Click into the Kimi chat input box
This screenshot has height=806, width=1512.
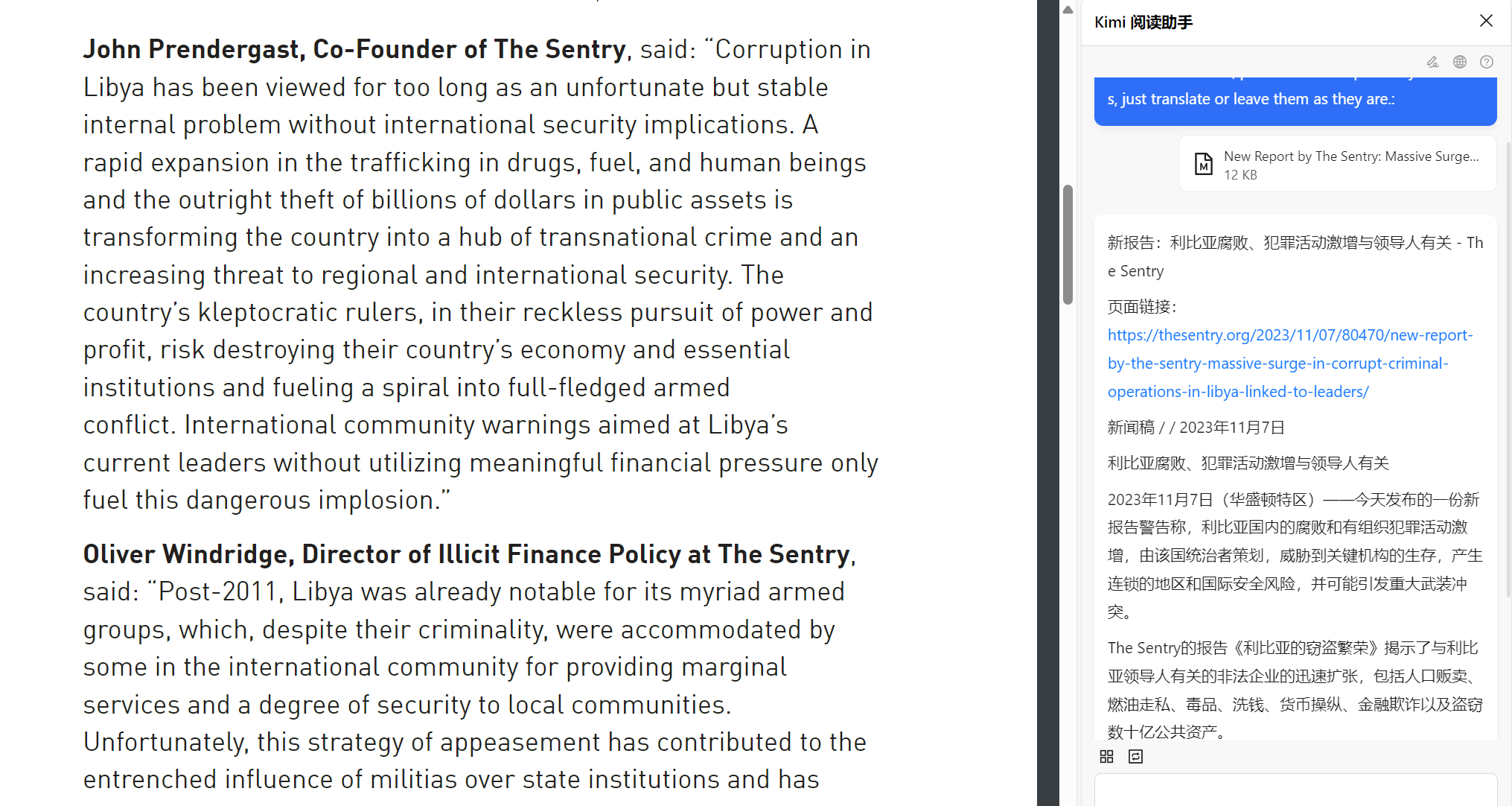[x=1295, y=791]
